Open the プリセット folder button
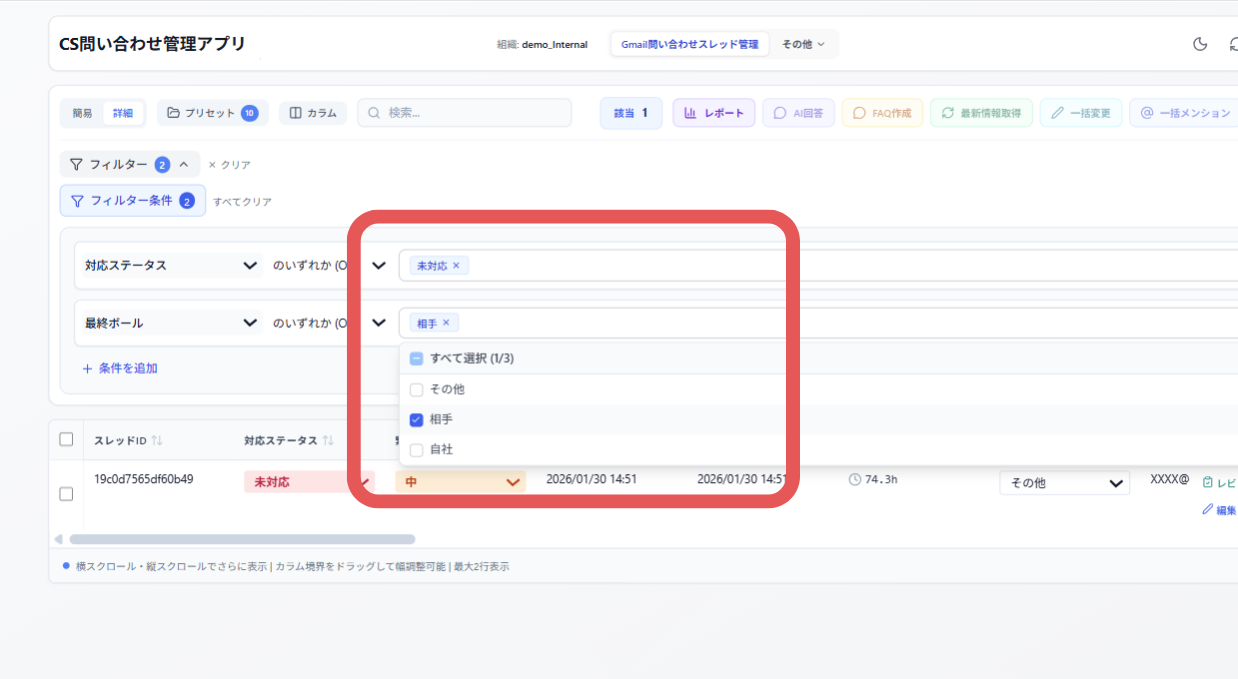This screenshot has height=679, width=1238. tap(212, 113)
